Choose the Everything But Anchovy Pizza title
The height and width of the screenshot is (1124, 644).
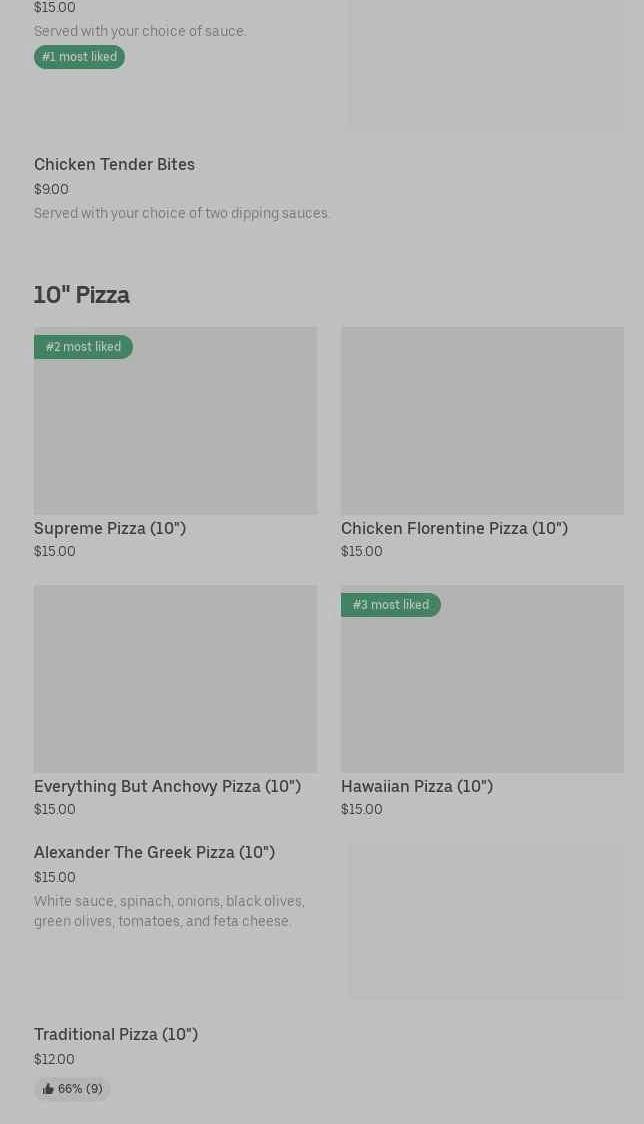pyautogui.click(x=167, y=786)
